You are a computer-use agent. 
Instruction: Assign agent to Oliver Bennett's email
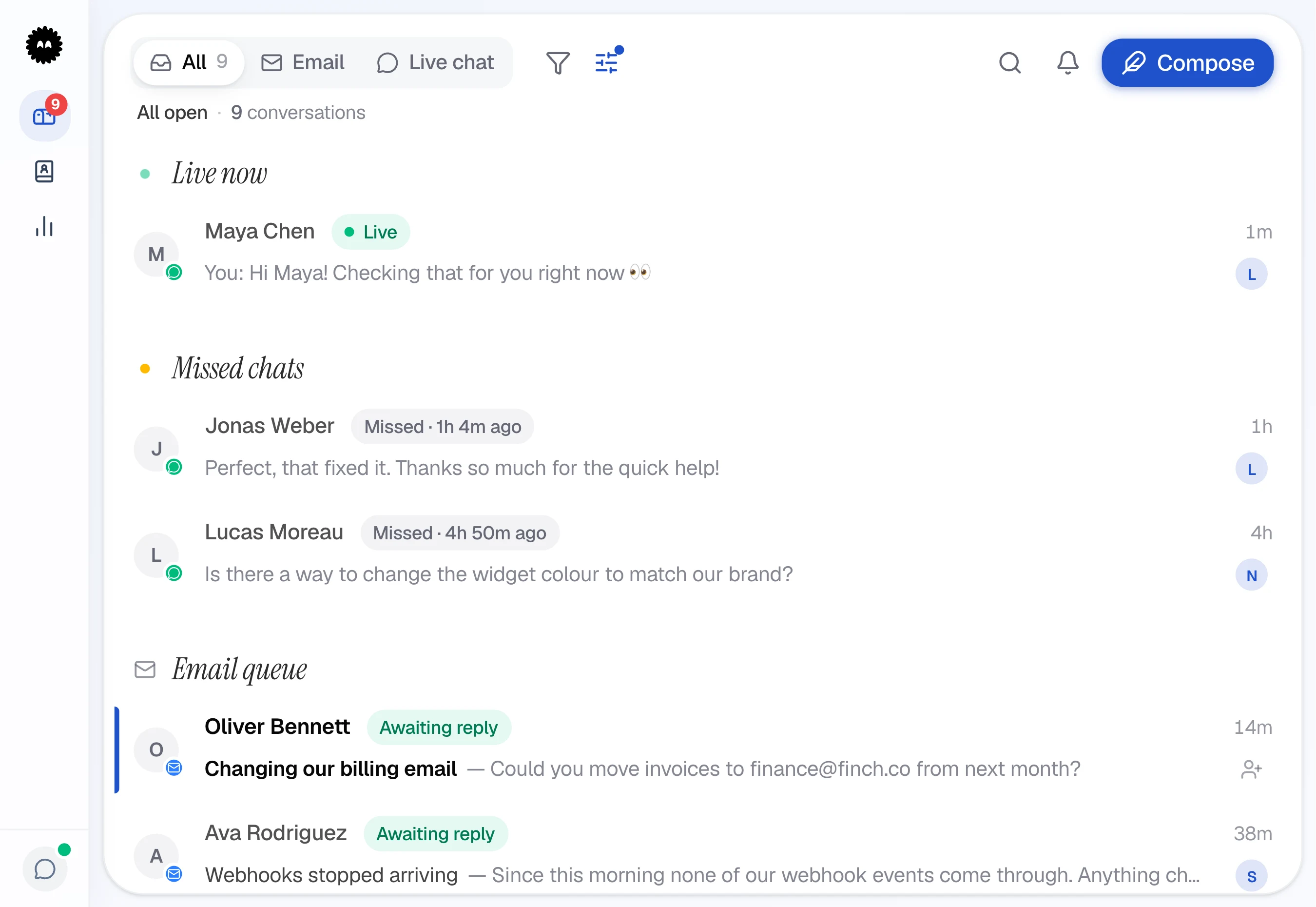tap(1252, 769)
